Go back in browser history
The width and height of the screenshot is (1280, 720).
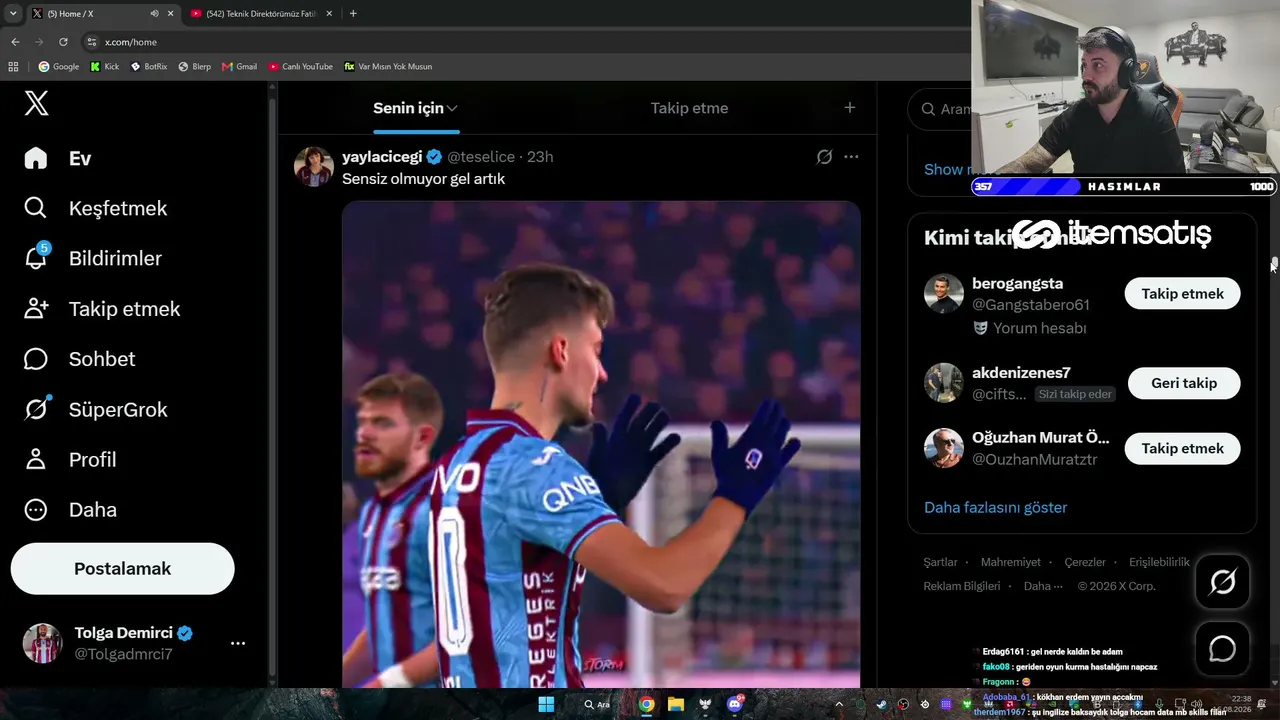[15, 42]
